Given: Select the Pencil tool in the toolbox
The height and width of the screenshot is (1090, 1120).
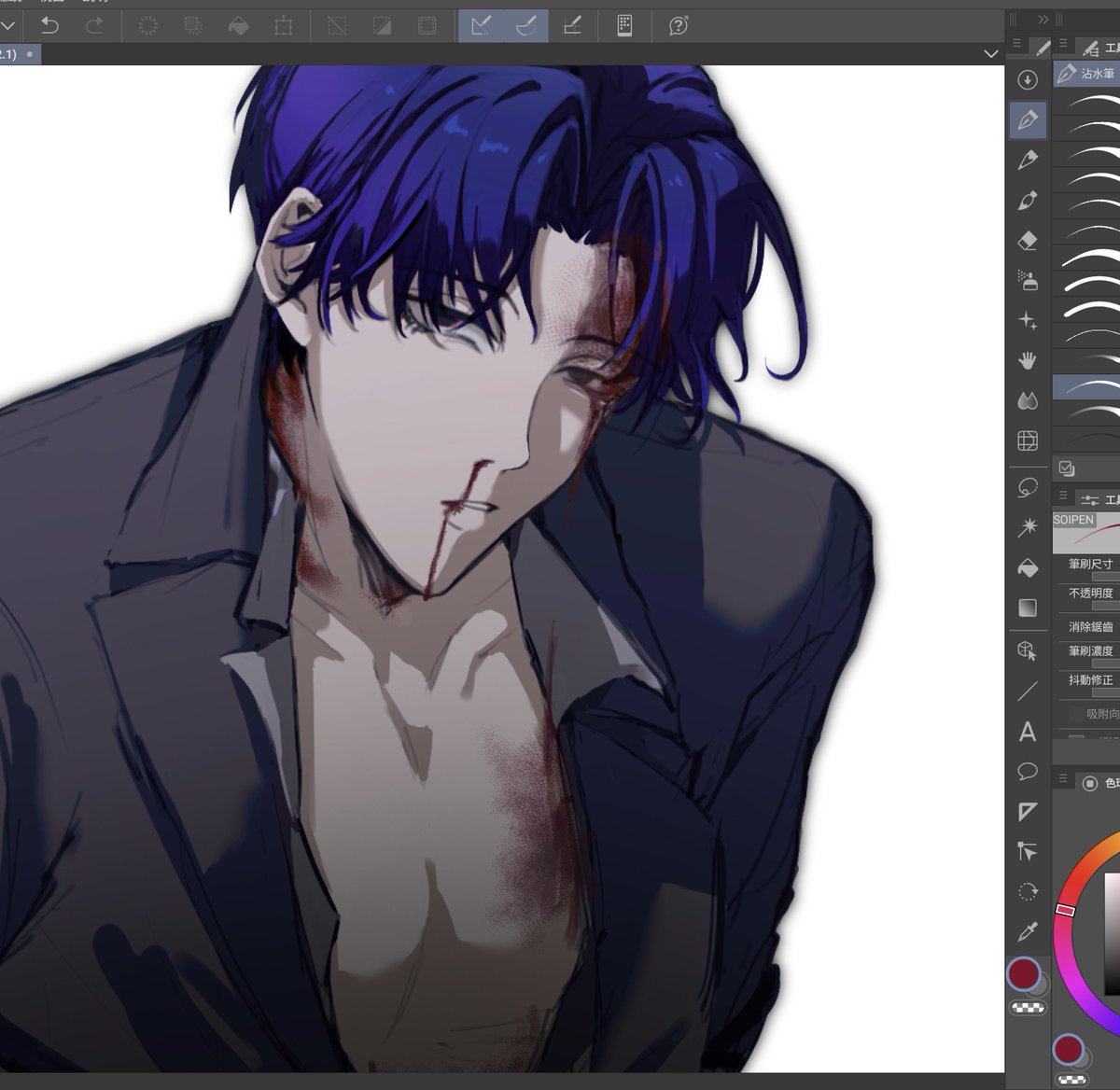Looking at the screenshot, I should pyautogui.click(x=1028, y=160).
